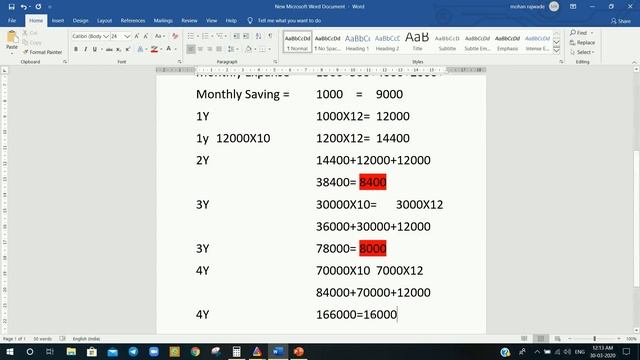Image resolution: width=640 pixels, height=360 pixels.
Task: Open File Explorer from the taskbar
Action: 71,351
